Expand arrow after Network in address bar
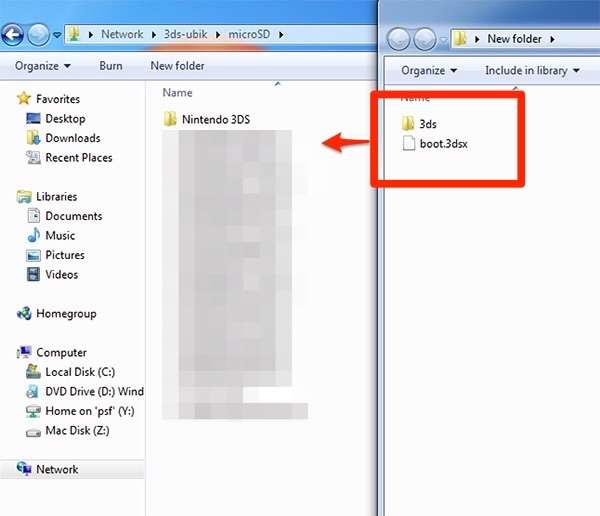The height and width of the screenshot is (516, 600). click(154, 35)
